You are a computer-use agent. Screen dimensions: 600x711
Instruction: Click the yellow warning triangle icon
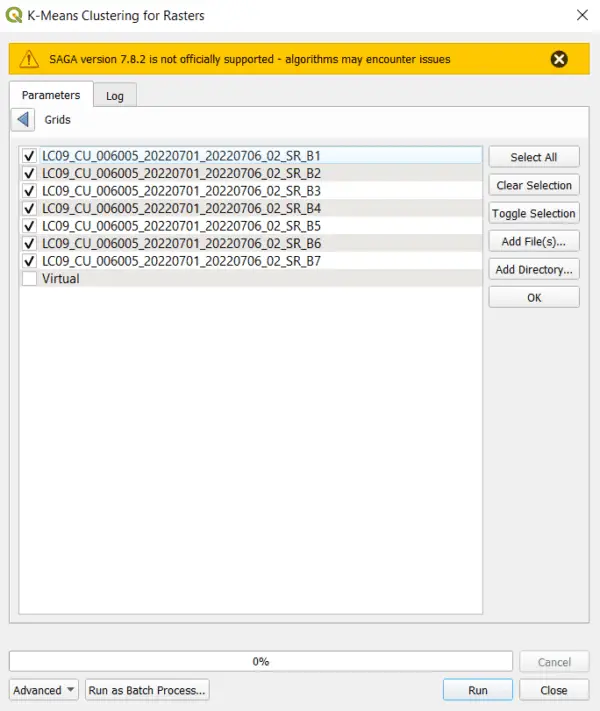[x=29, y=59]
